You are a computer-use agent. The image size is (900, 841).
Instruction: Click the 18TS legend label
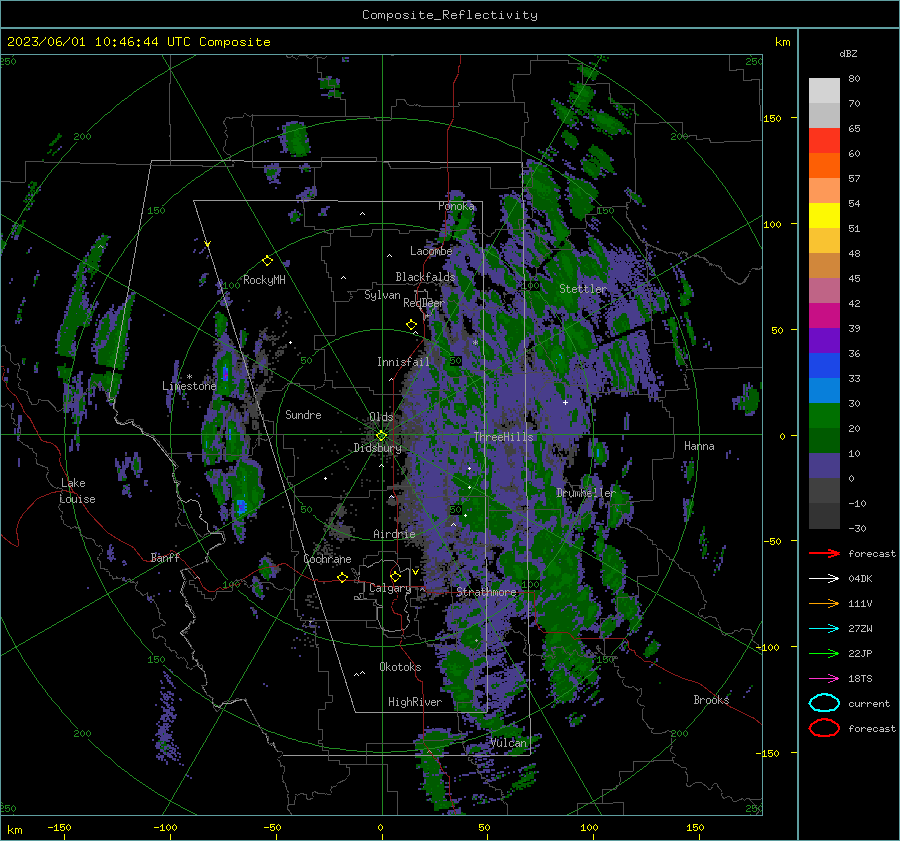pyautogui.click(x=860, y=679)
